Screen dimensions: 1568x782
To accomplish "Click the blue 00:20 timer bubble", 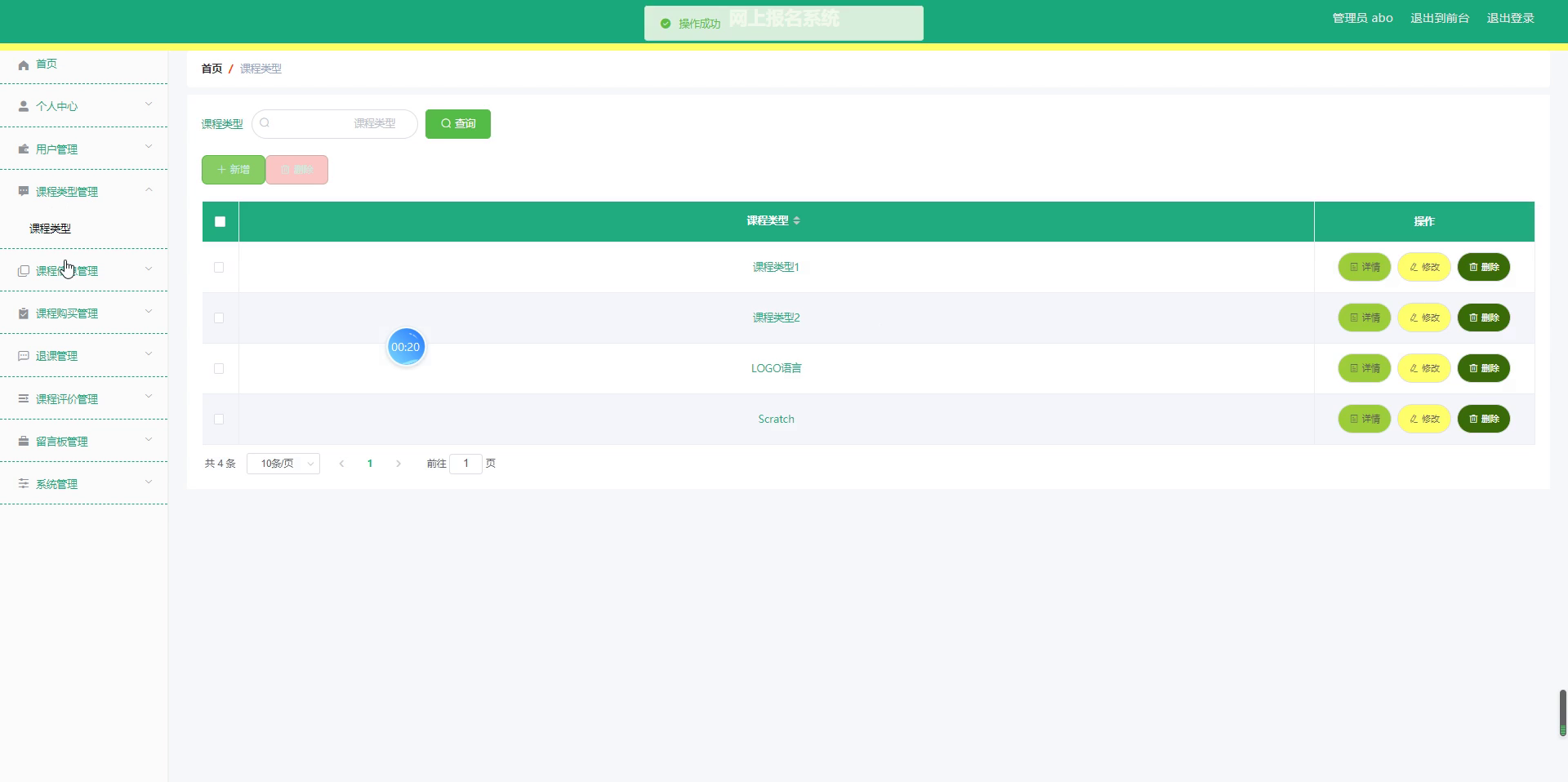I will (406, 347).
